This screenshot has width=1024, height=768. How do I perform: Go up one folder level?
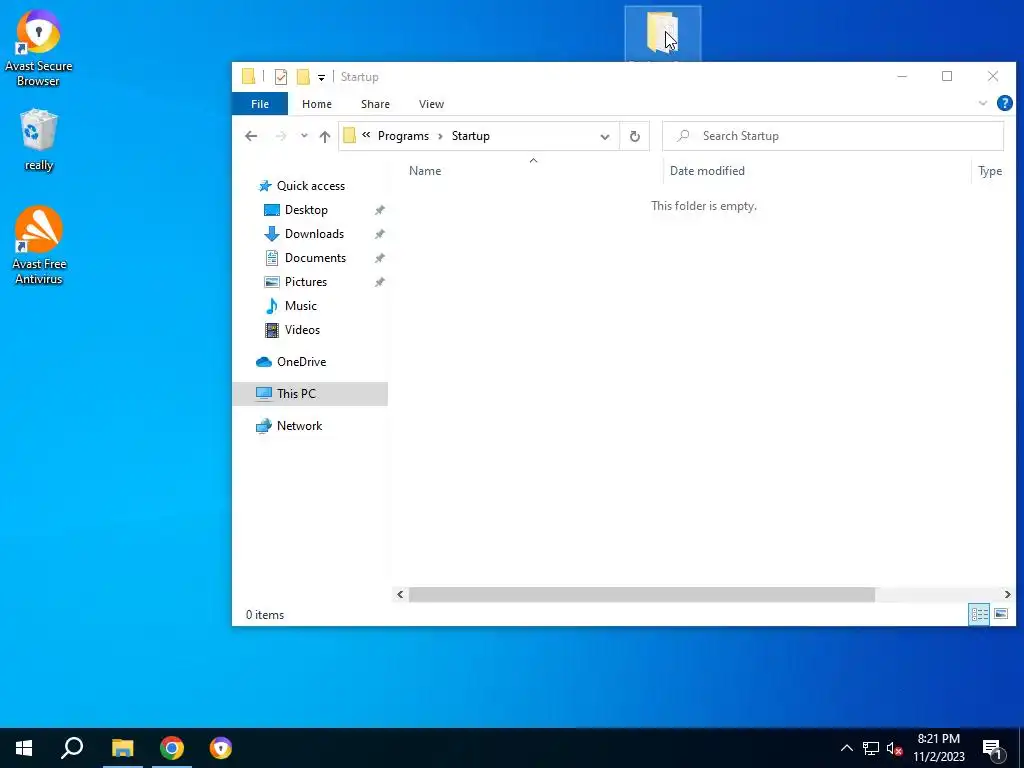click(x=325, y=136)
